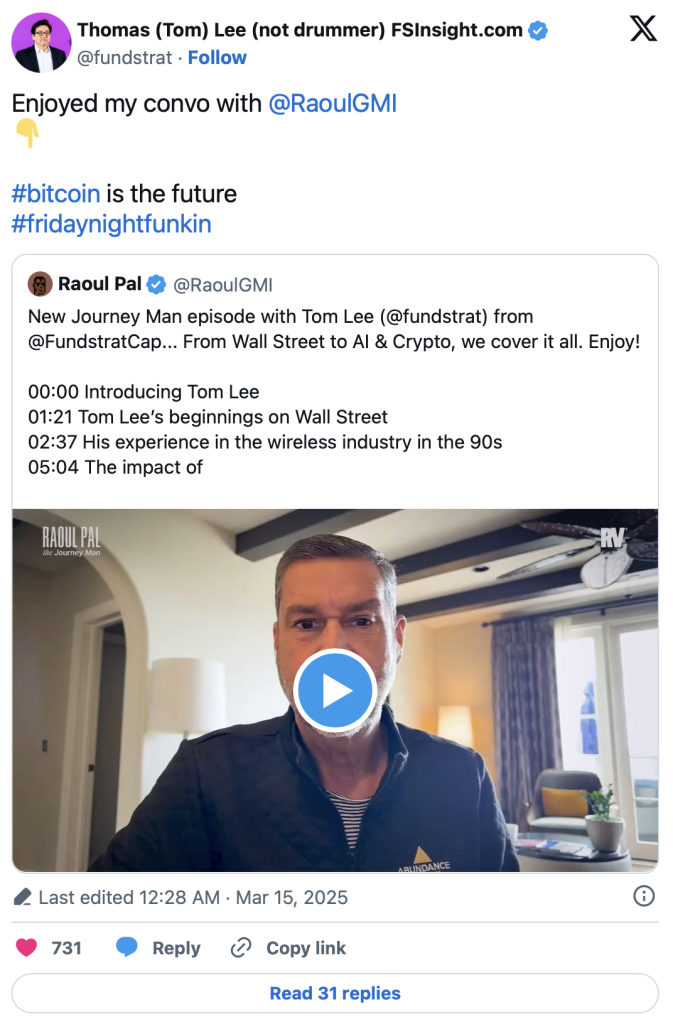Click the @fundstrat handle
This screenshot has width=673, height=1024.
point(122,57)
